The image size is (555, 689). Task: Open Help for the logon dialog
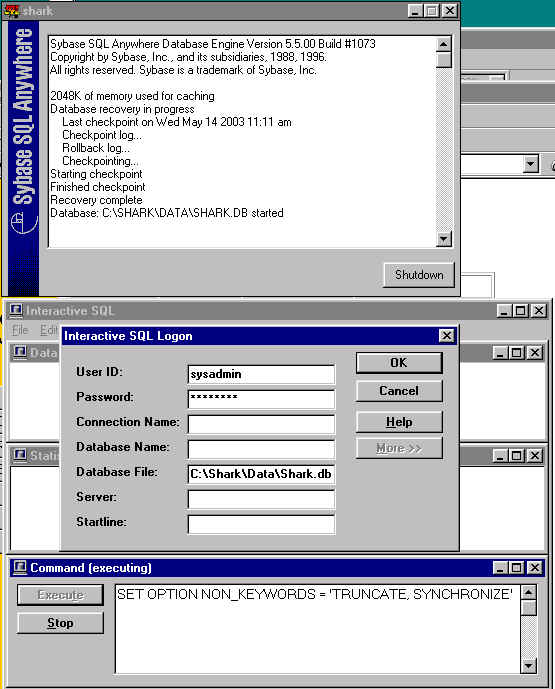click(x=399, y=422)
